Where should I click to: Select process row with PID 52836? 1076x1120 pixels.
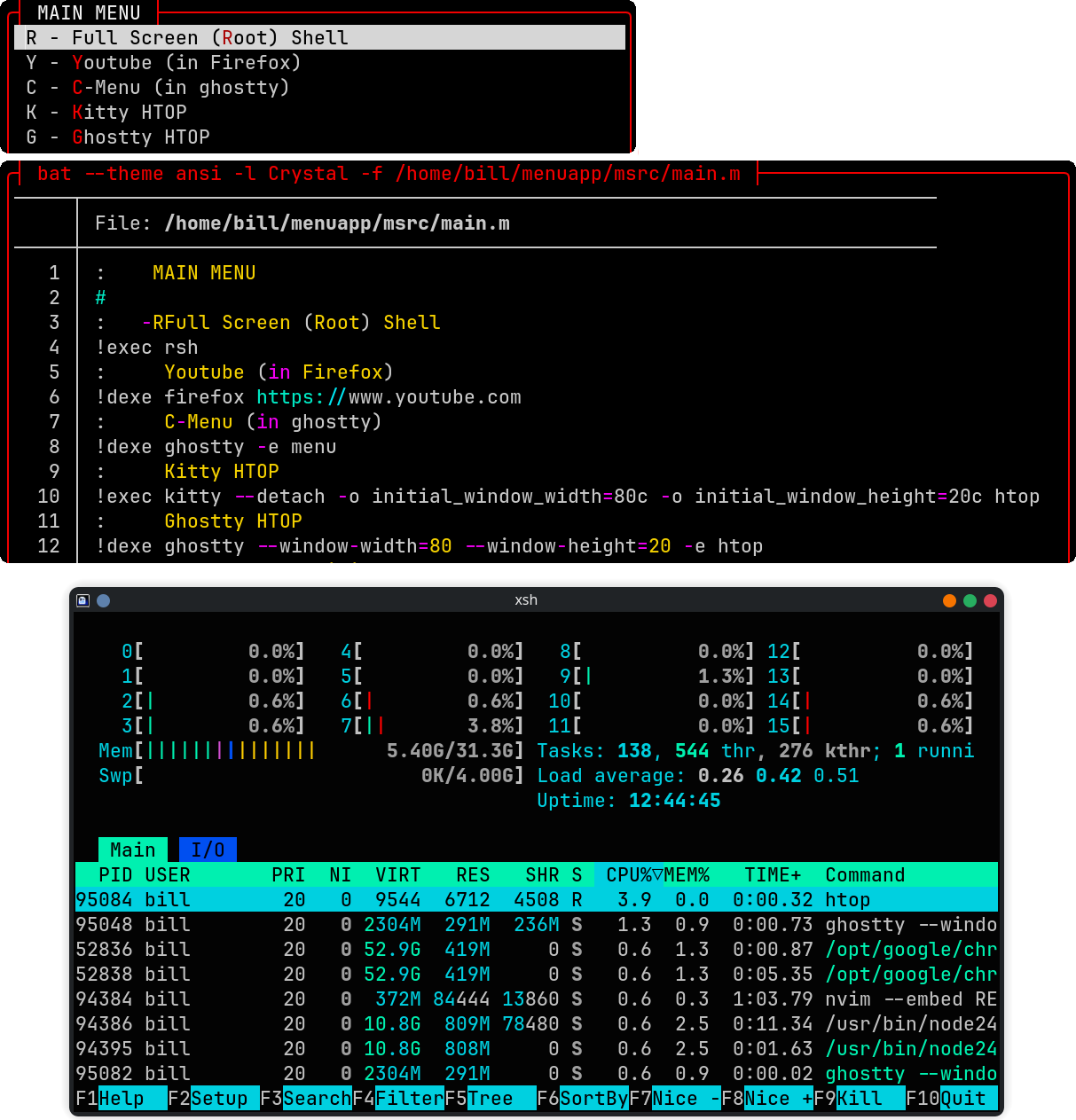coord(537,949)
